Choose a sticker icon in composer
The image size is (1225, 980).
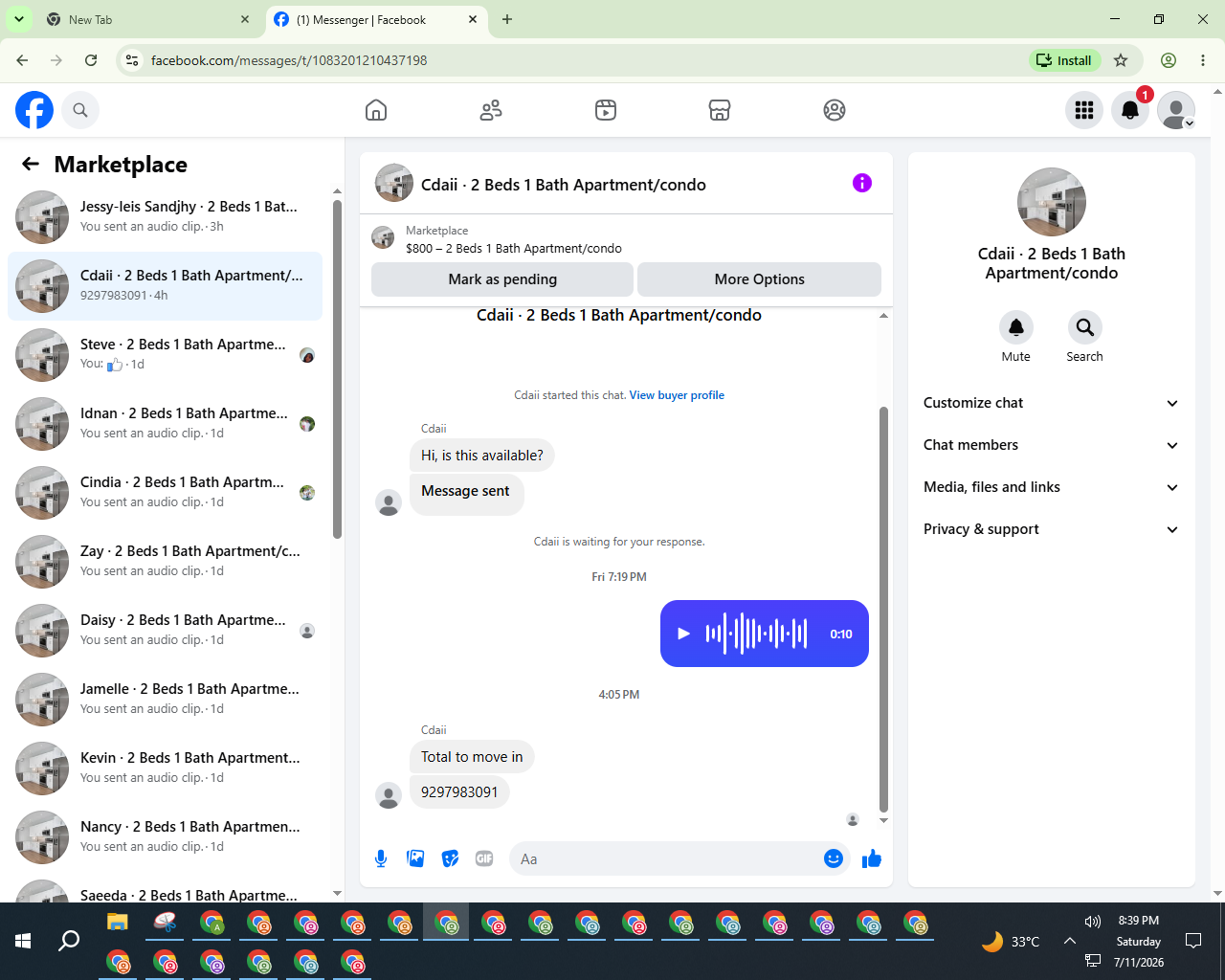450,858
